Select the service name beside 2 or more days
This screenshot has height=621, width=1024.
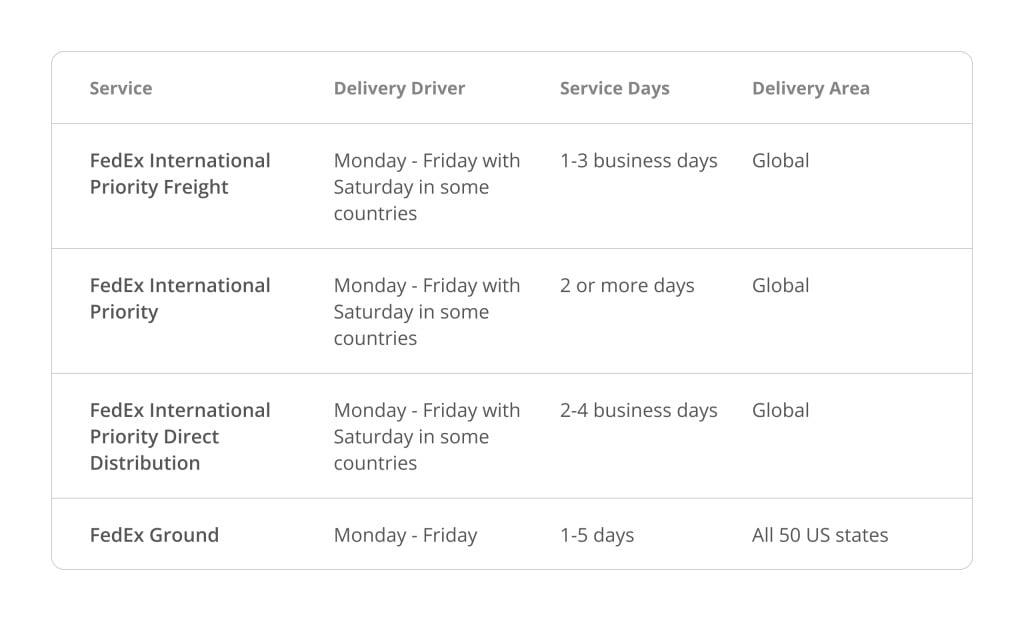tap(180, 298)
